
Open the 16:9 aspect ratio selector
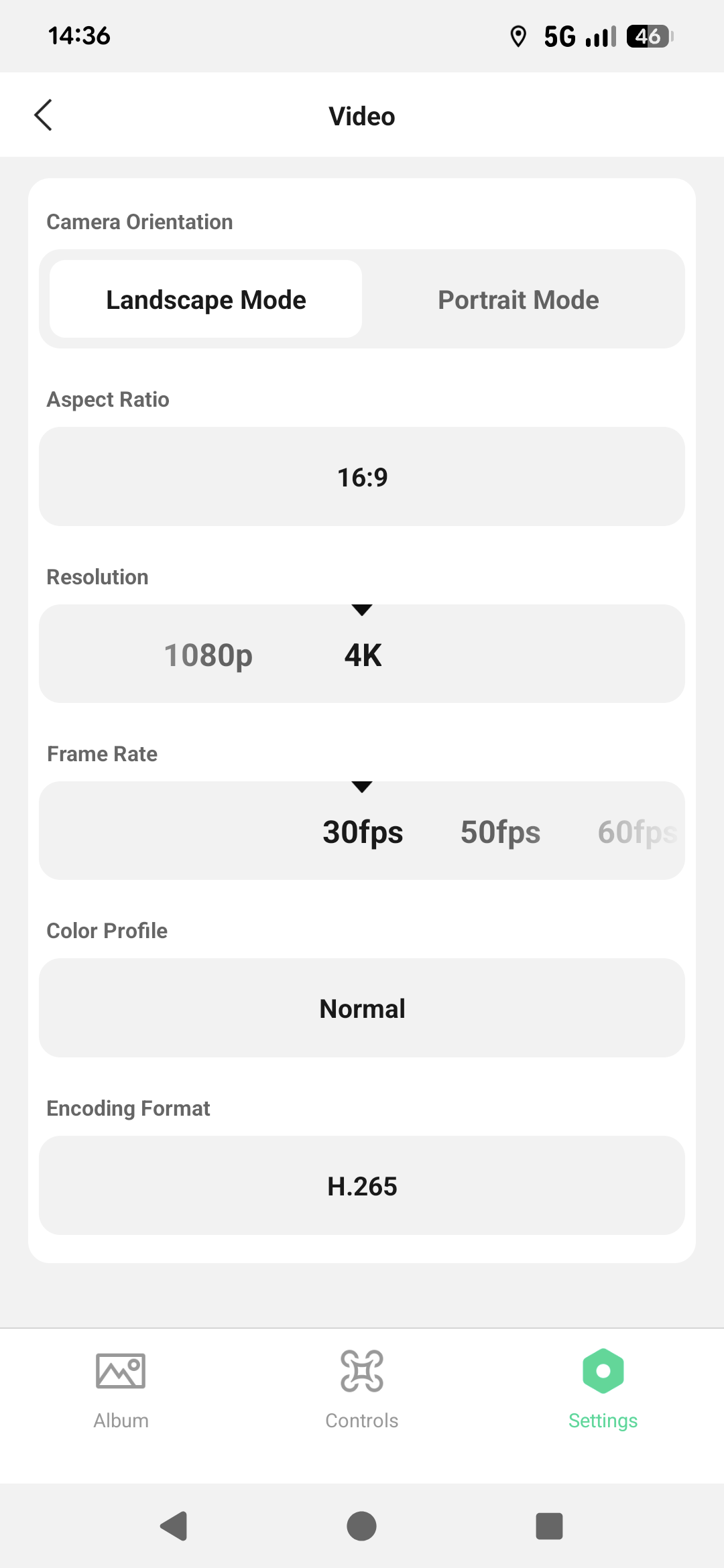tap(362, 477)
